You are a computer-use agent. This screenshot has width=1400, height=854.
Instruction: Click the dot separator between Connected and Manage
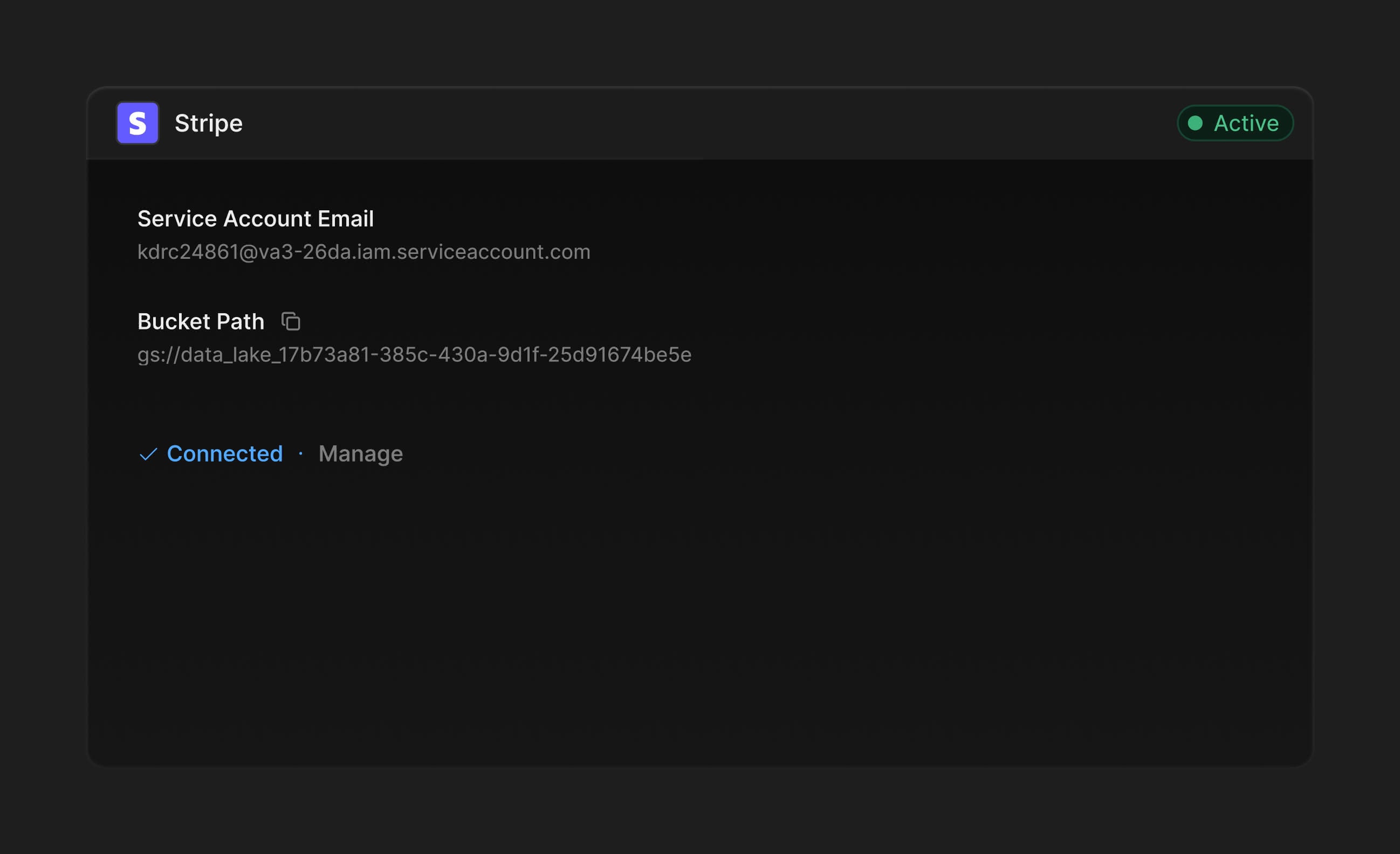point(301,454)
